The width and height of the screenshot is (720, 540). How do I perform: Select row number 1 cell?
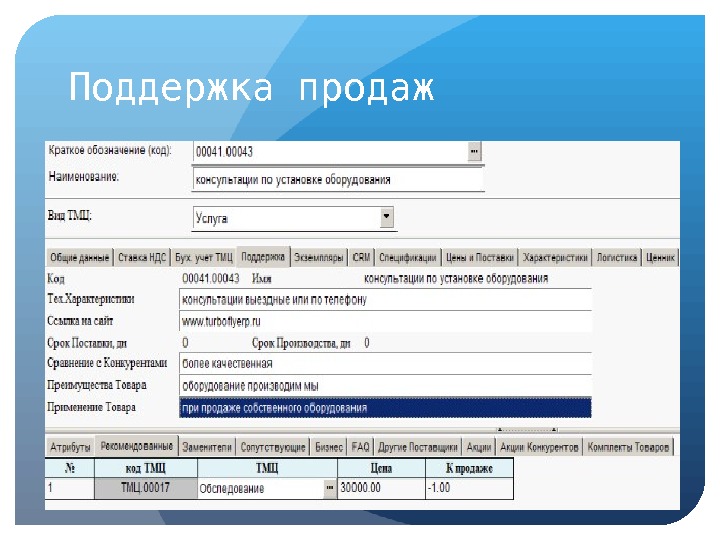pyautogui.click(x=70, y=488)
